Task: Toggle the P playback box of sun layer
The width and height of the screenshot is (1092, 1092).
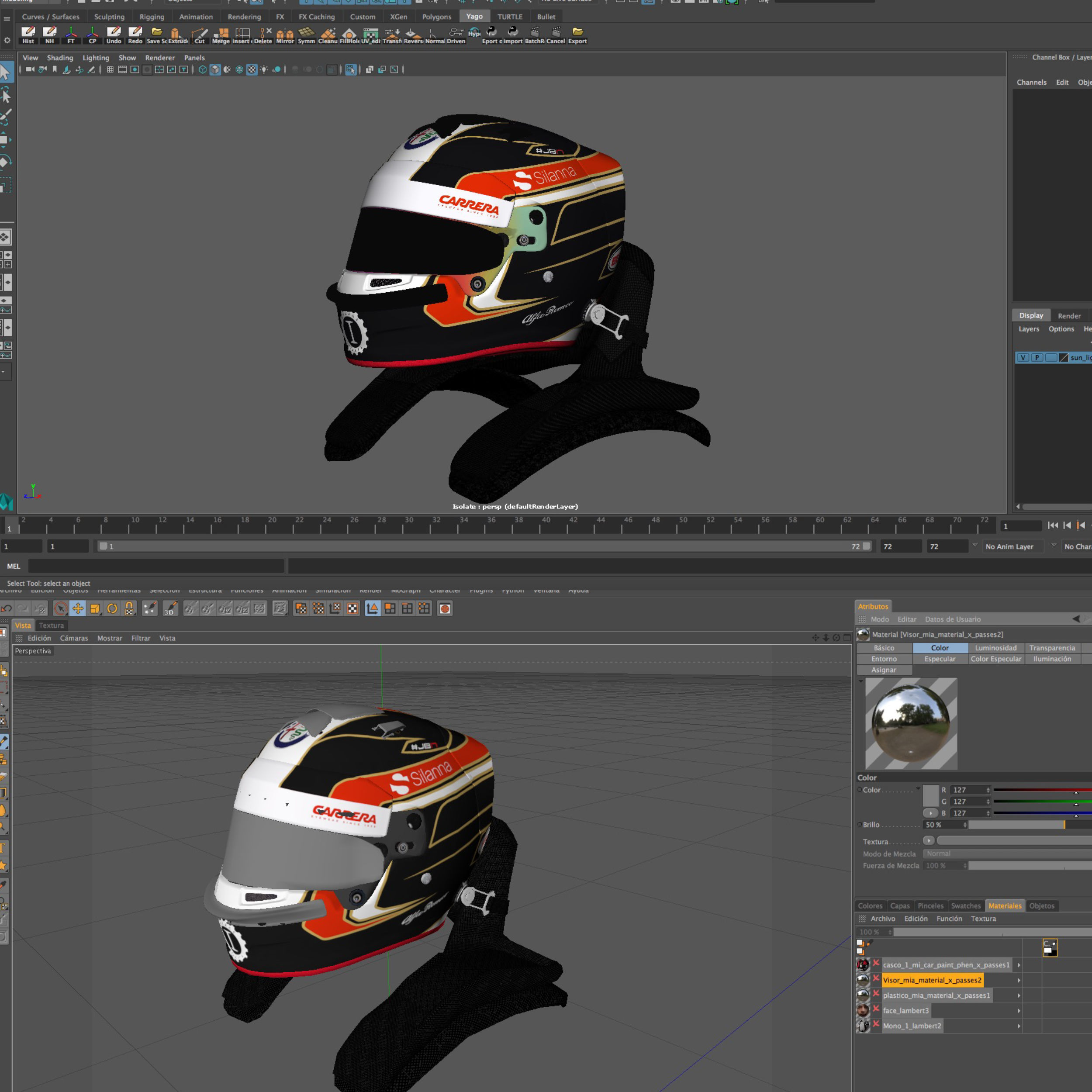Action: point(1037,357)
